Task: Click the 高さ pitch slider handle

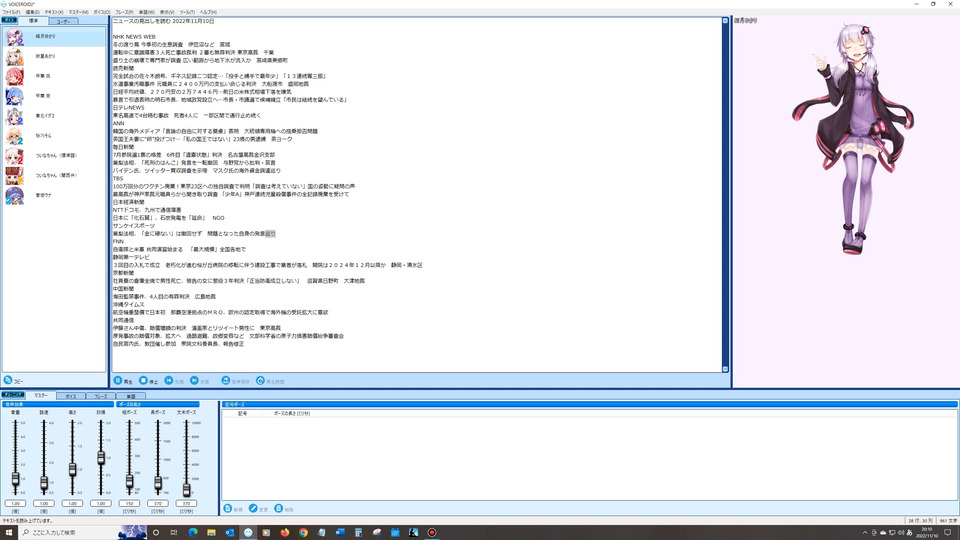Action: click(72, 470)
